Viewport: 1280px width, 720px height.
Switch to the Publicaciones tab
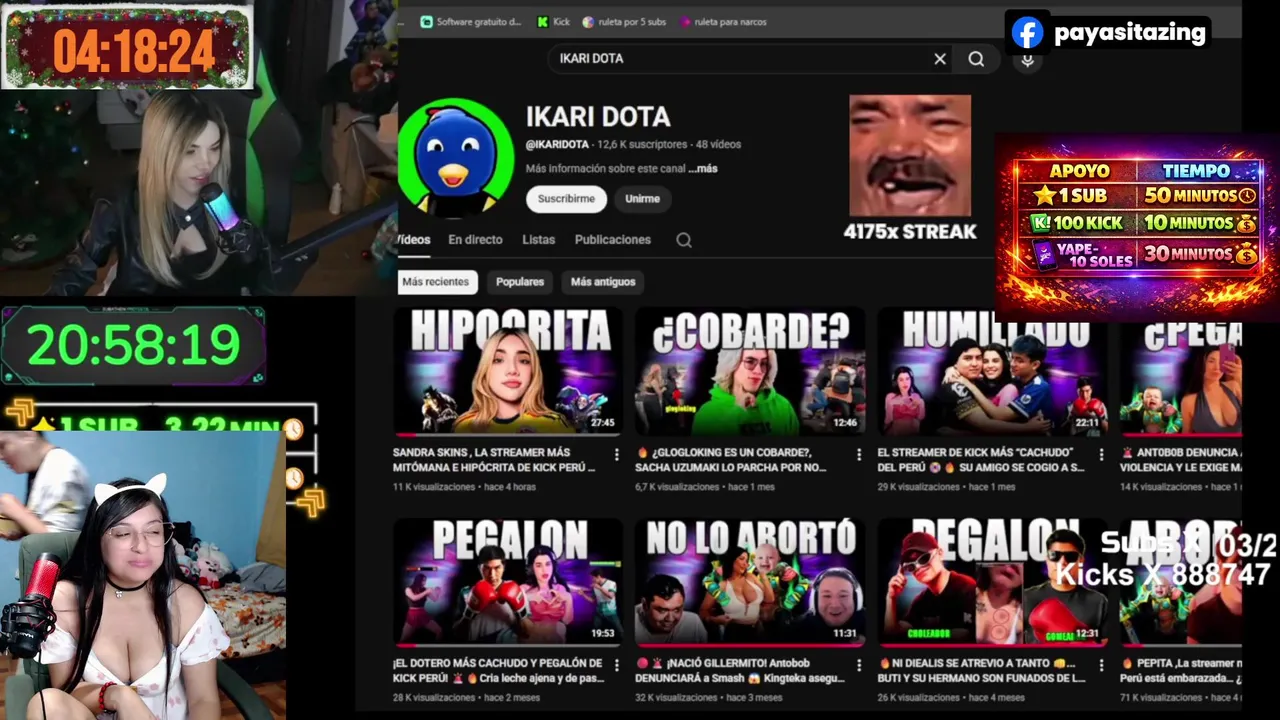point(612,240)
